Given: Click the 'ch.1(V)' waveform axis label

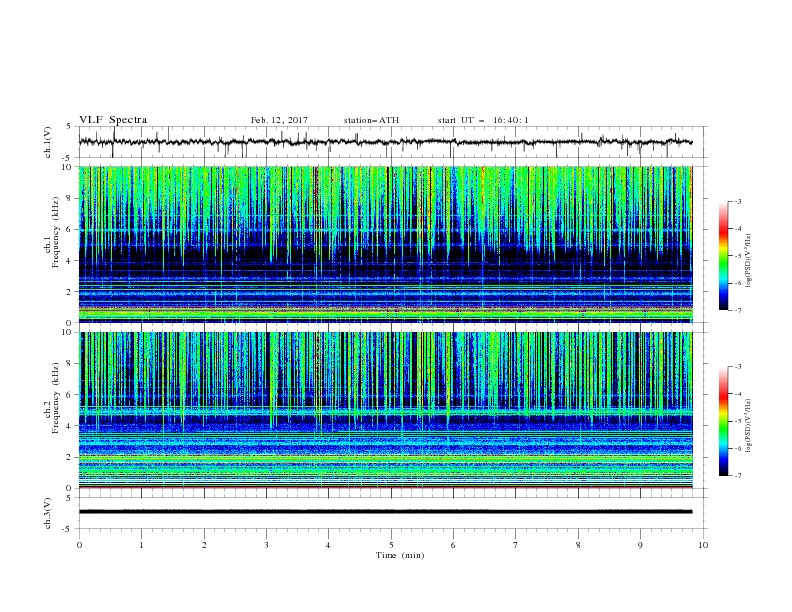Looking at the screenshot, I should pos(48,142).
